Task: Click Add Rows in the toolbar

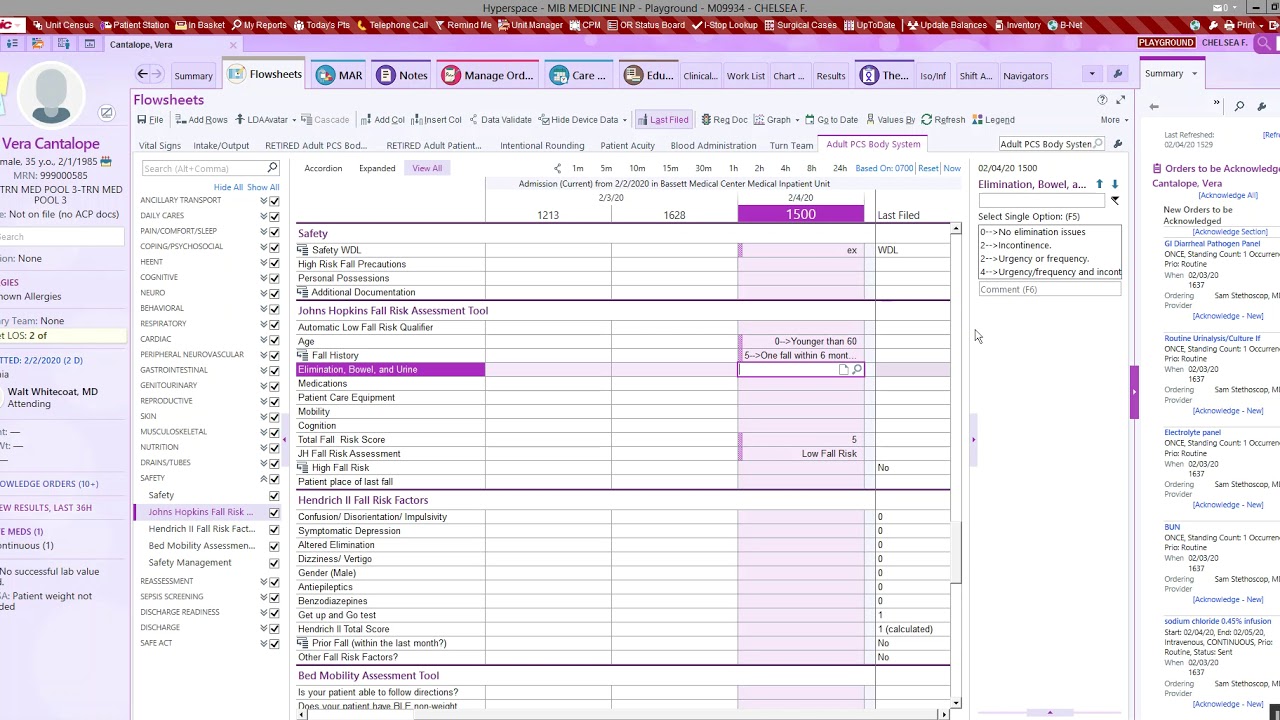Action: coord(201,120)
